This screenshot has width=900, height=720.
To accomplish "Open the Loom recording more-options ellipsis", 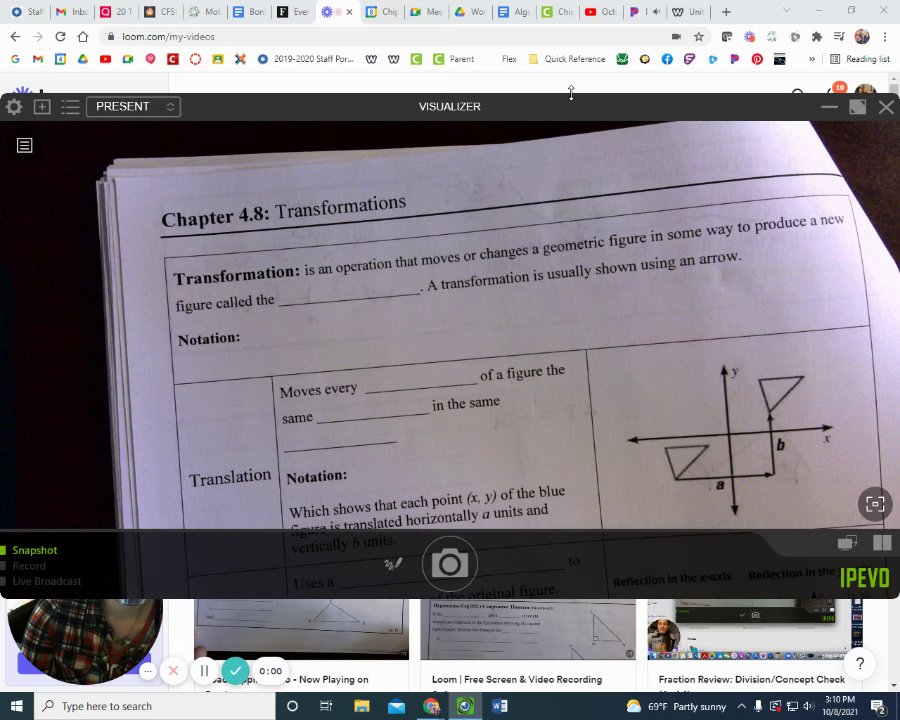I will [148, 671].
